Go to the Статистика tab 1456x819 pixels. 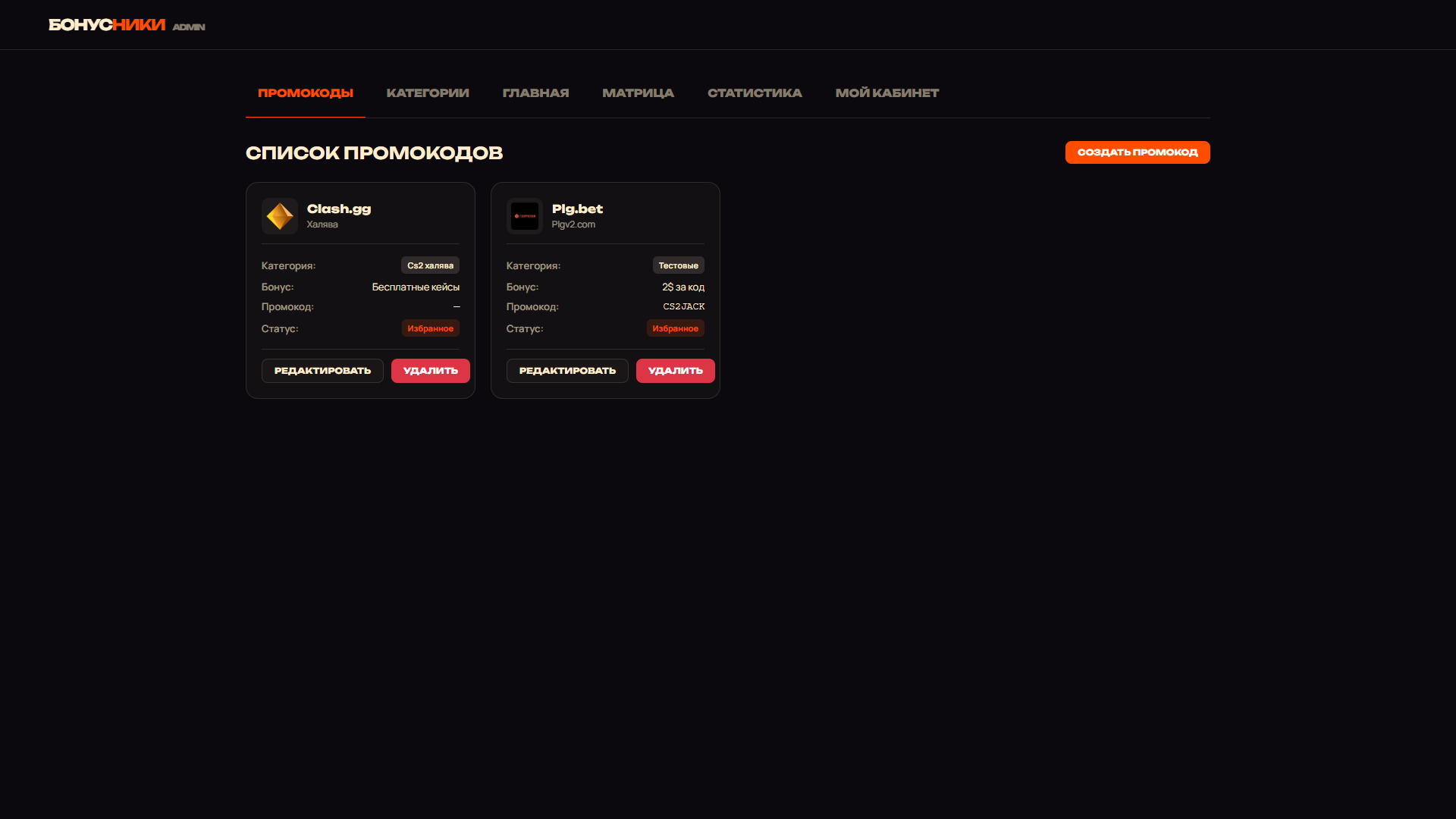pyautogui.click(x=755, y=93)
